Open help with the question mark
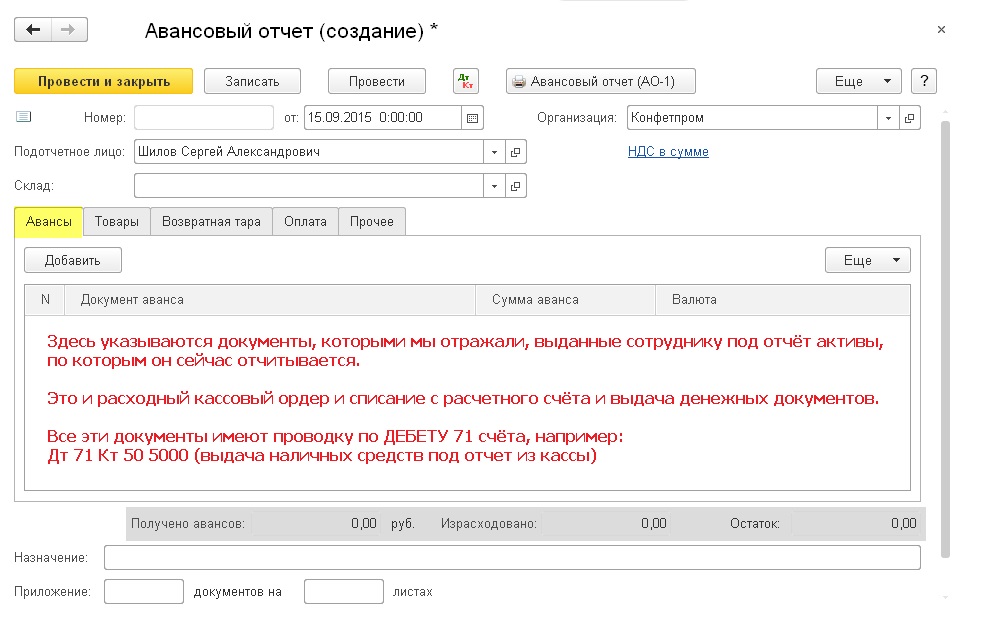This screenshot has width=989, height=621. click(924, 81)
